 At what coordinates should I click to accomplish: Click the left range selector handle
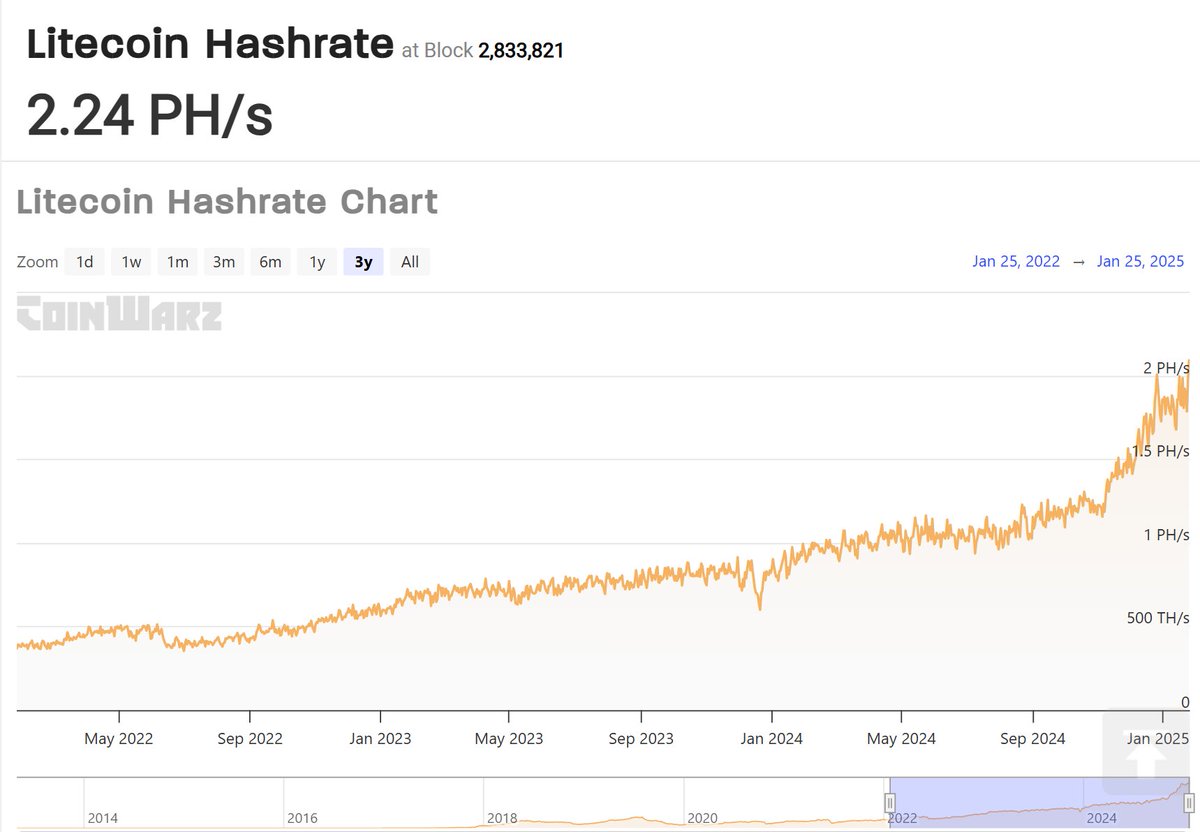click(x=890, y=802)
